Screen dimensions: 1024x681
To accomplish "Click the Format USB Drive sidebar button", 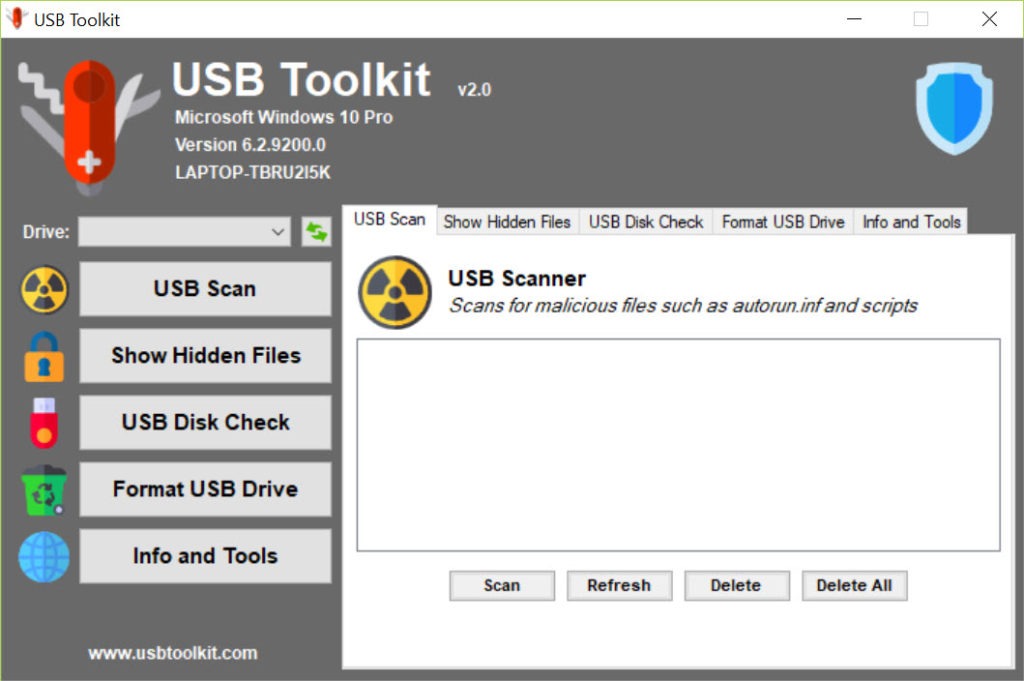I will click(205, 489).
